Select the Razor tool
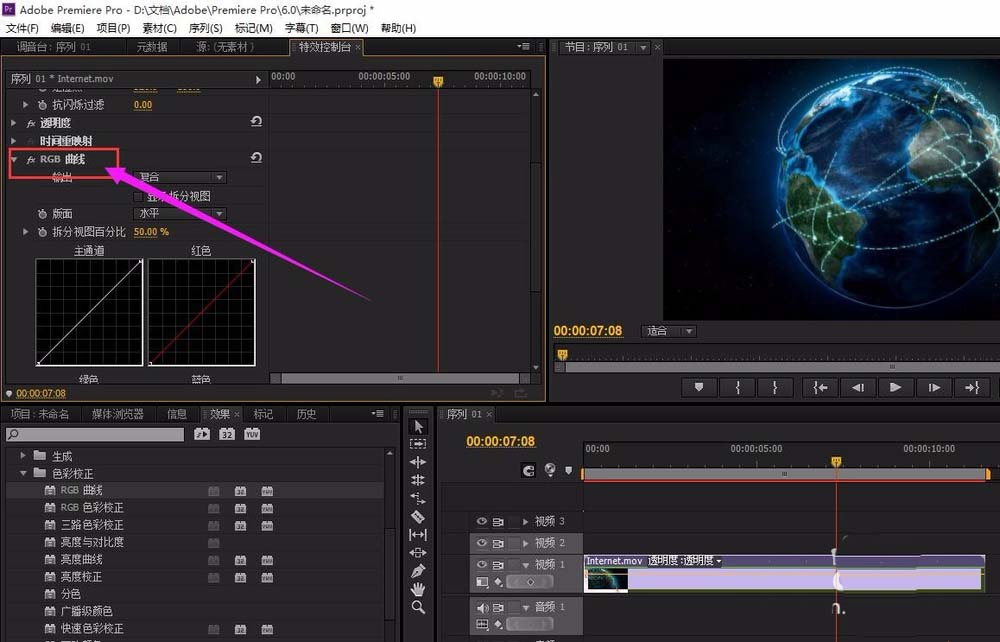 tap(418, 516)
